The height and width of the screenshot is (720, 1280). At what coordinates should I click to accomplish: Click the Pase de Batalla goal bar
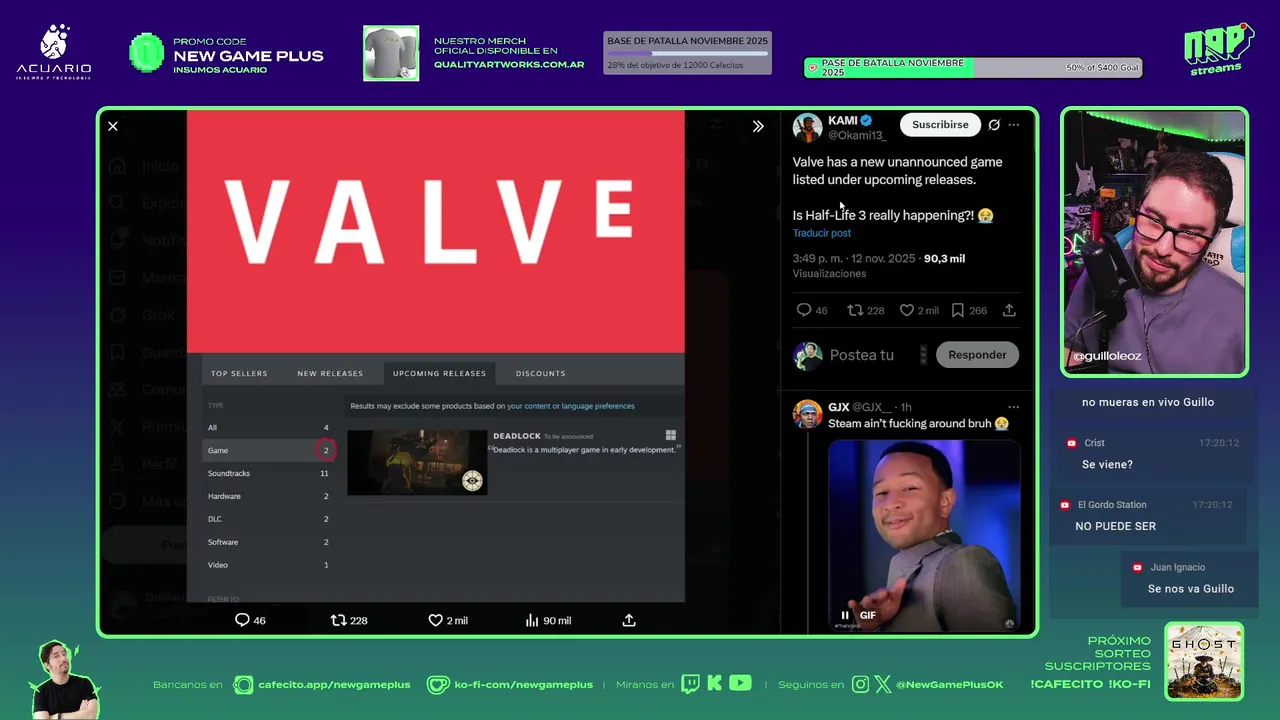coord(973,67)
